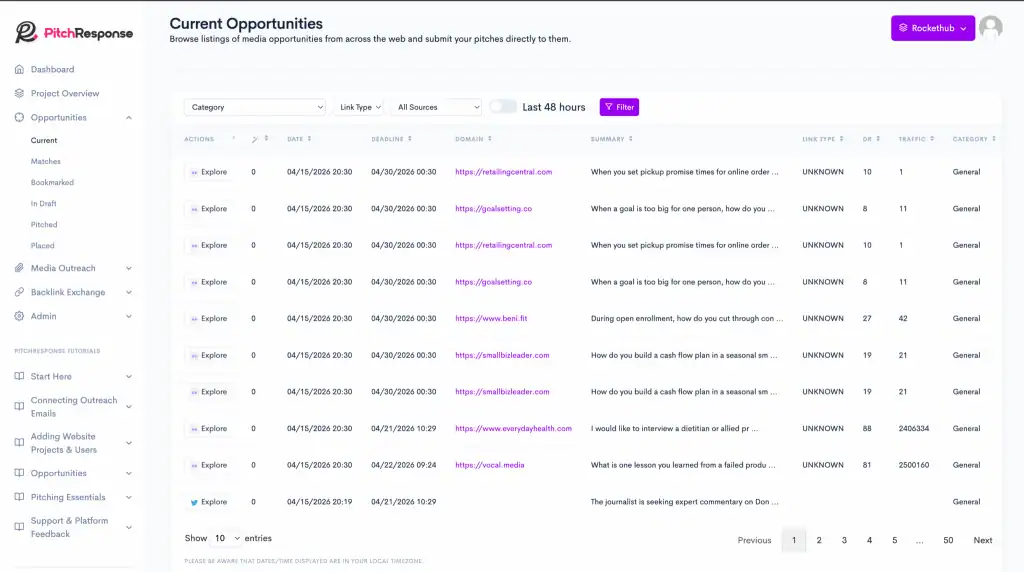Image resolution: width=1024 pixels, height=572 pixels.
Task: Open the https://vocal.media link
Action: pos(490,465)
